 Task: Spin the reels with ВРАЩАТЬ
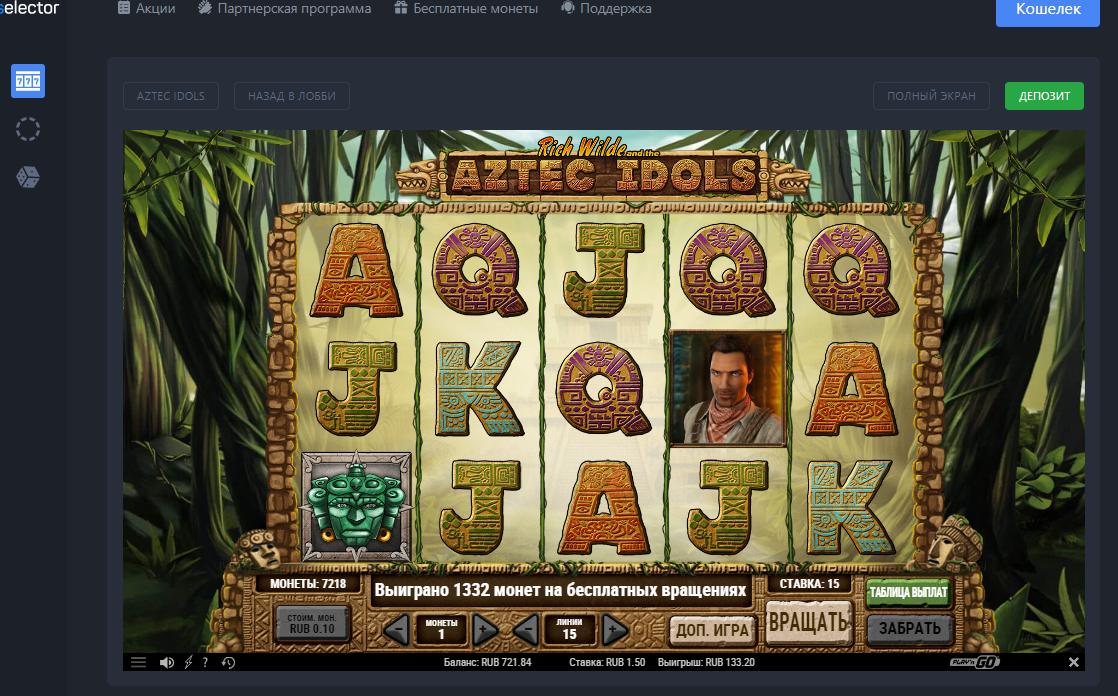pos(809,623)
